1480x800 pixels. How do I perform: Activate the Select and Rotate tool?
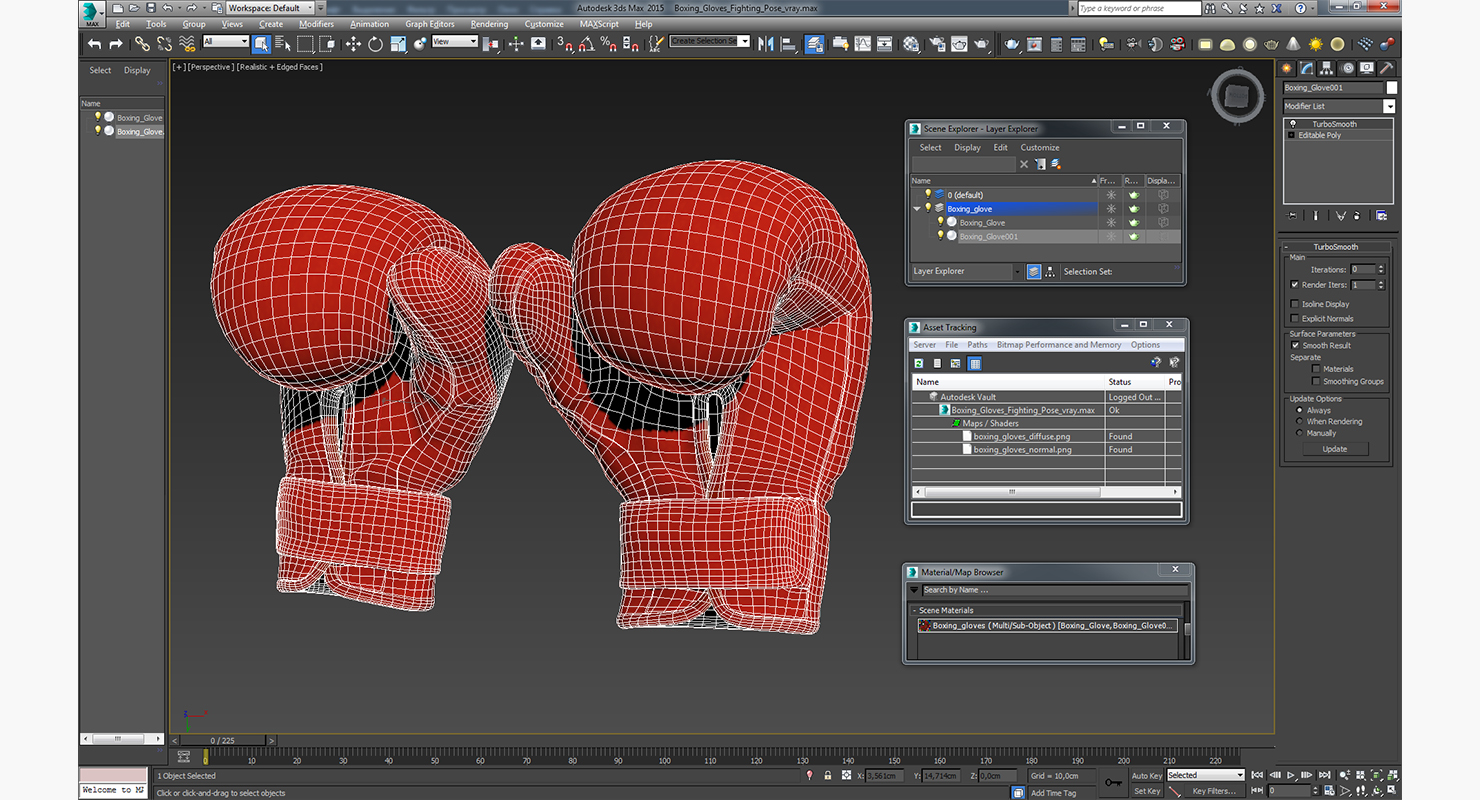click(x=375, y=44)
